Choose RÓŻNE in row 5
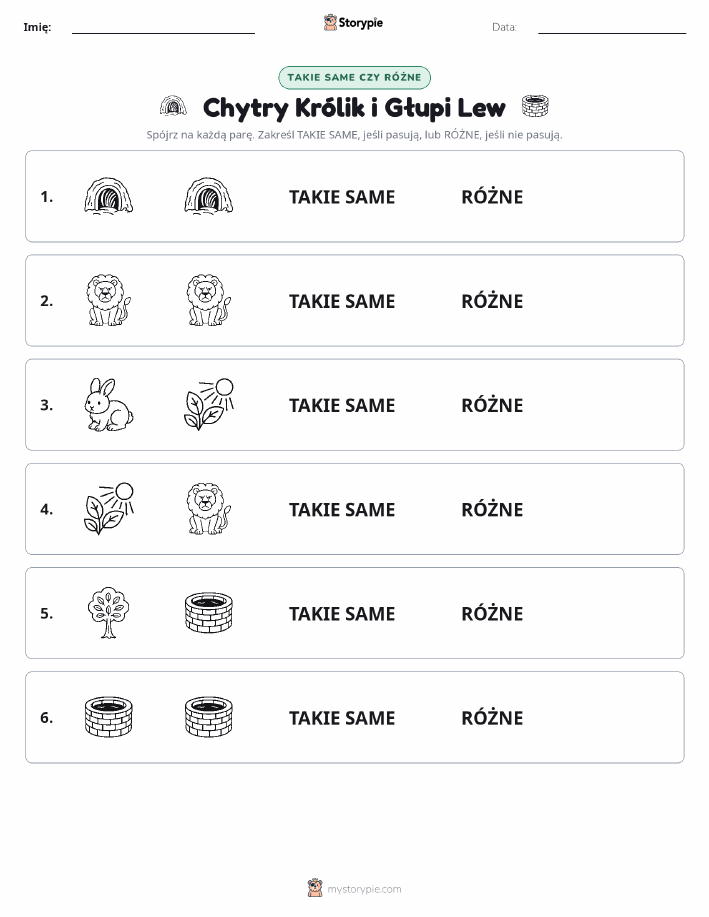Viewport: 709px width, 917px height. [x=493, y=613]
